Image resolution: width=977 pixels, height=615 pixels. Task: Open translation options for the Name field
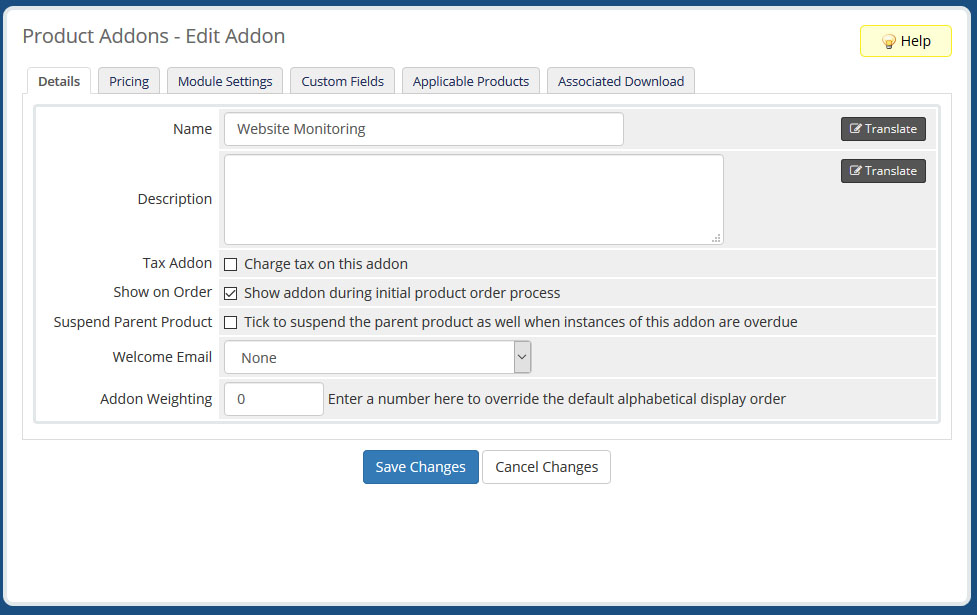pos(882,128)
